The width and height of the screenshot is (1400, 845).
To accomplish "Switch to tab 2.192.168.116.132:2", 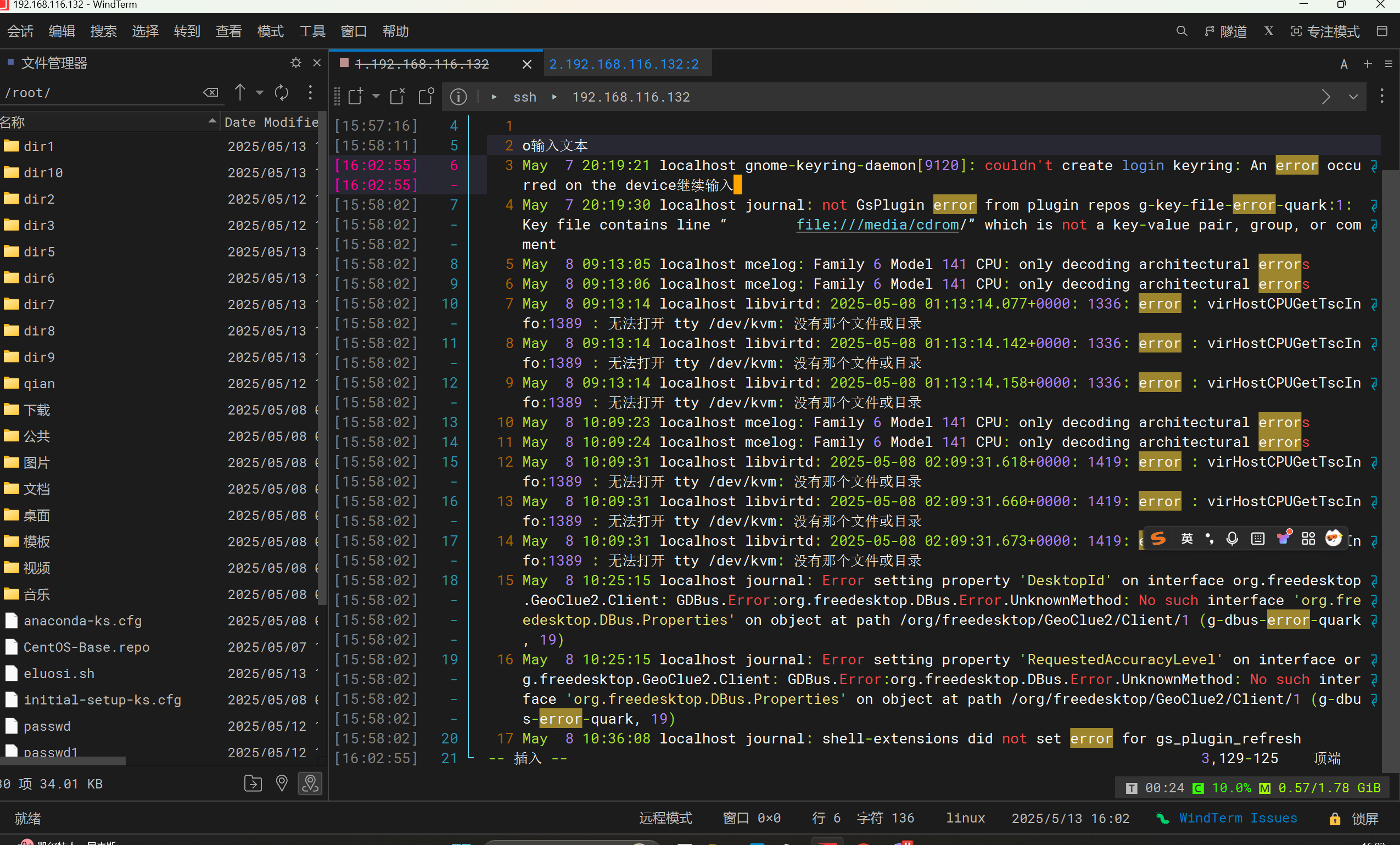I will pos(623,64).
